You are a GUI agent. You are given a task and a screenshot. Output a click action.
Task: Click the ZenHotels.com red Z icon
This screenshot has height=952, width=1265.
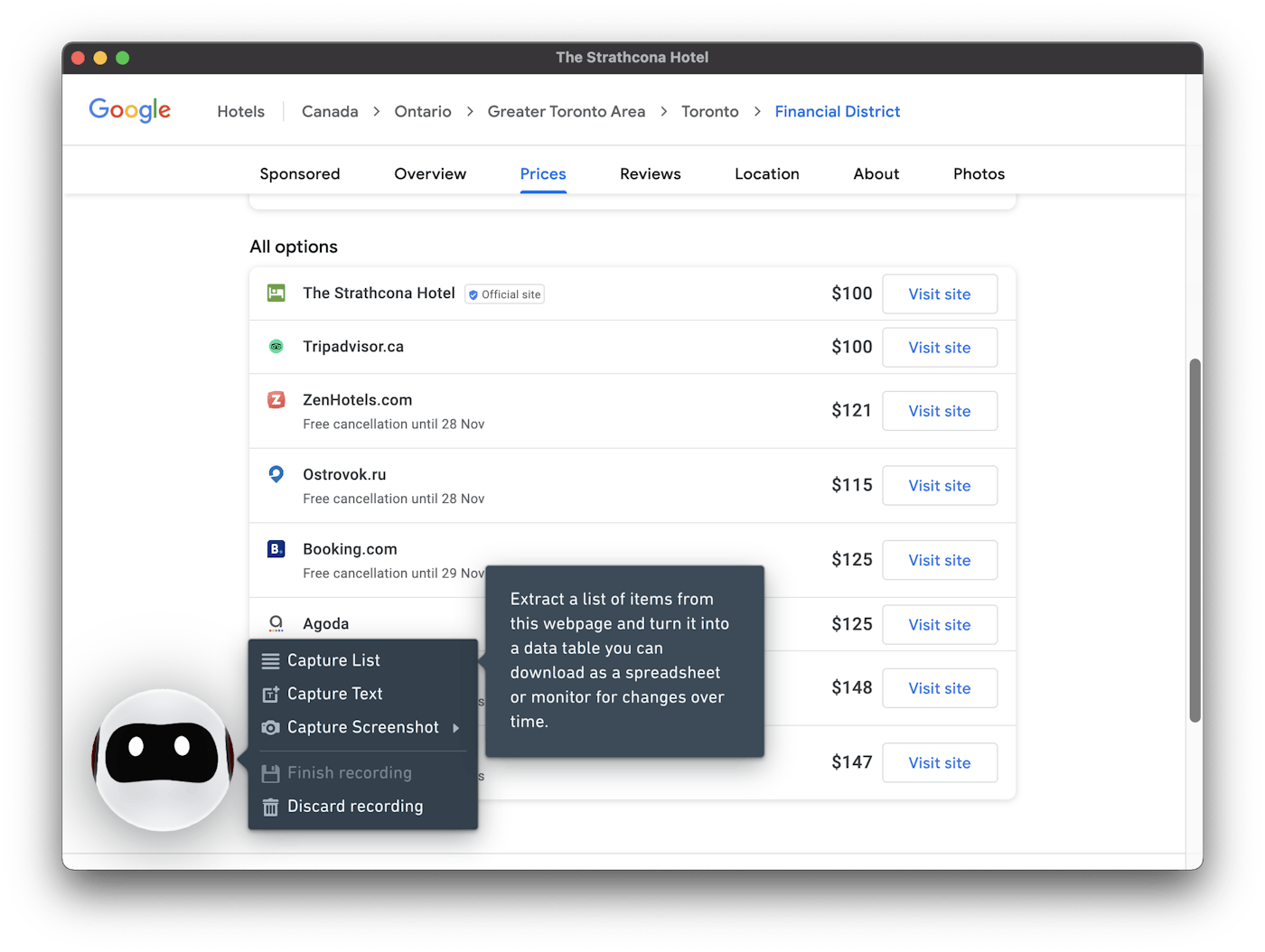point(276,399)
